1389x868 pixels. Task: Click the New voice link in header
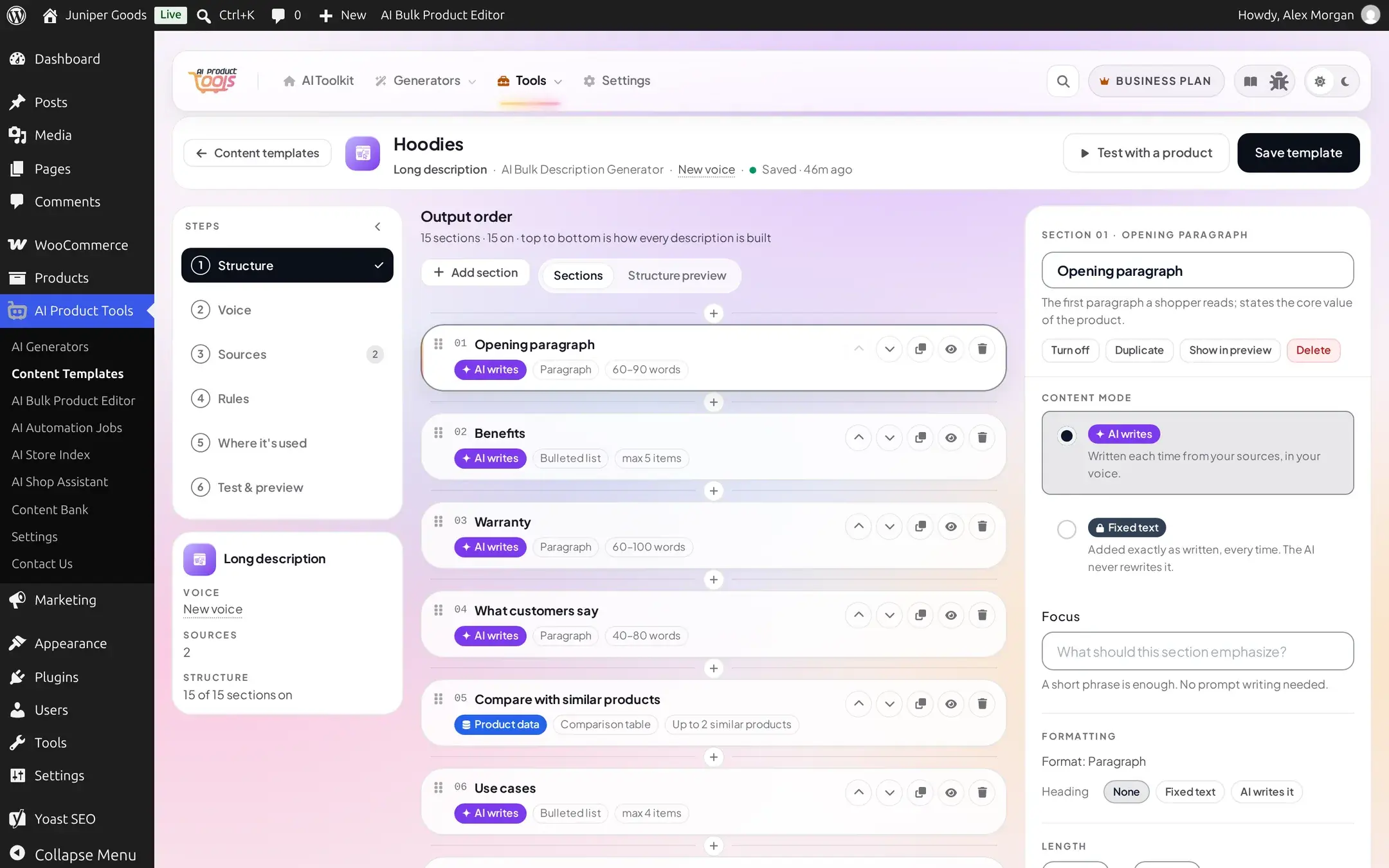pos(706,170)
